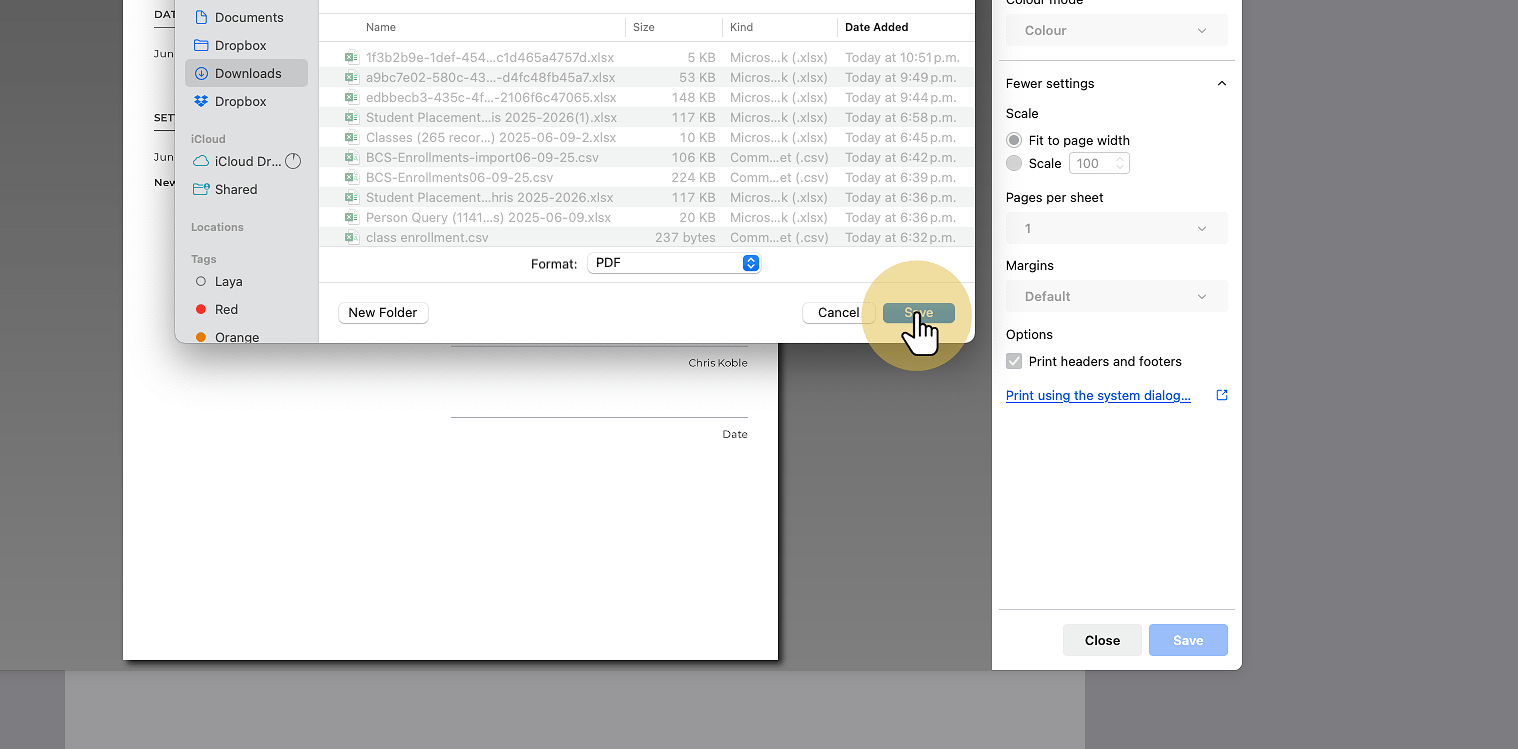Screen dimensions: 1518x749
Task: Open the Pages per sheet dropdown
Action: click(x=1116, y=228)
